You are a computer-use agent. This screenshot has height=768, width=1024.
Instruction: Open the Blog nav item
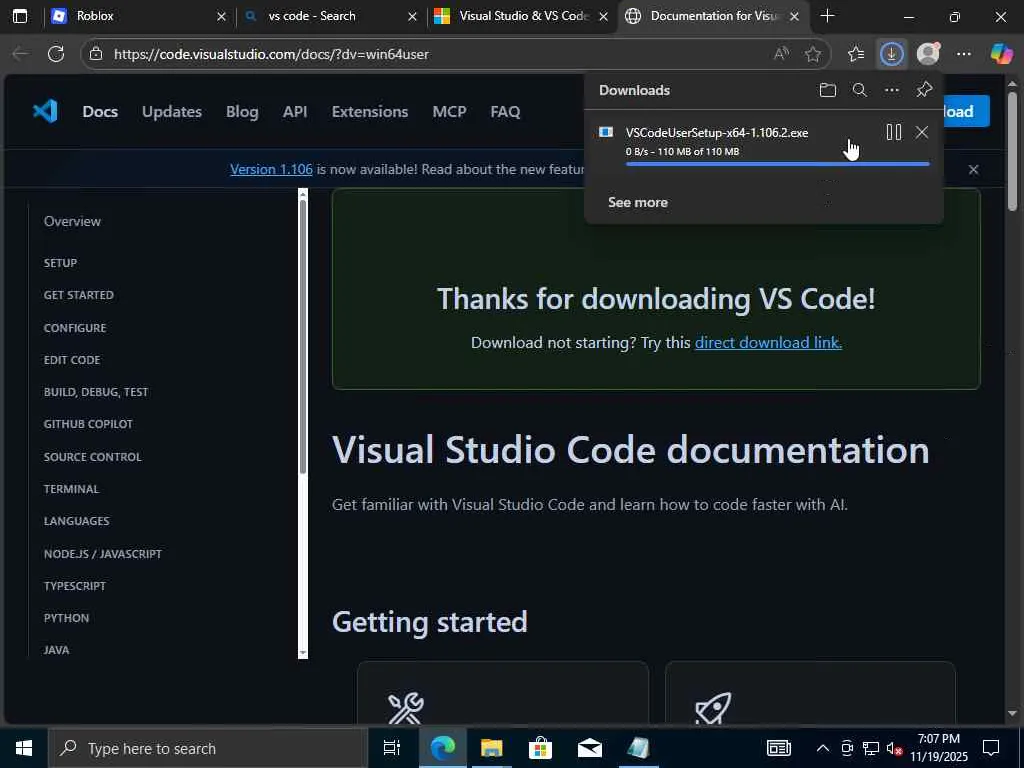[x=242, y=112]
